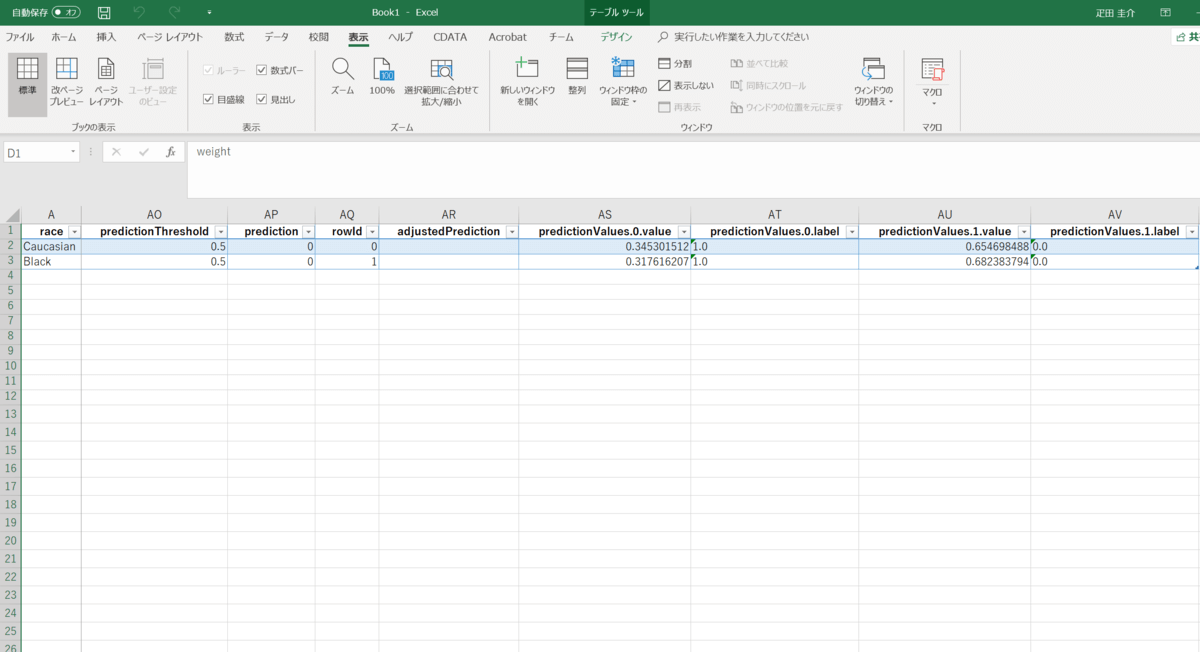
Task: Click the 共有 share button
Action: click(x=1187, y=37)
